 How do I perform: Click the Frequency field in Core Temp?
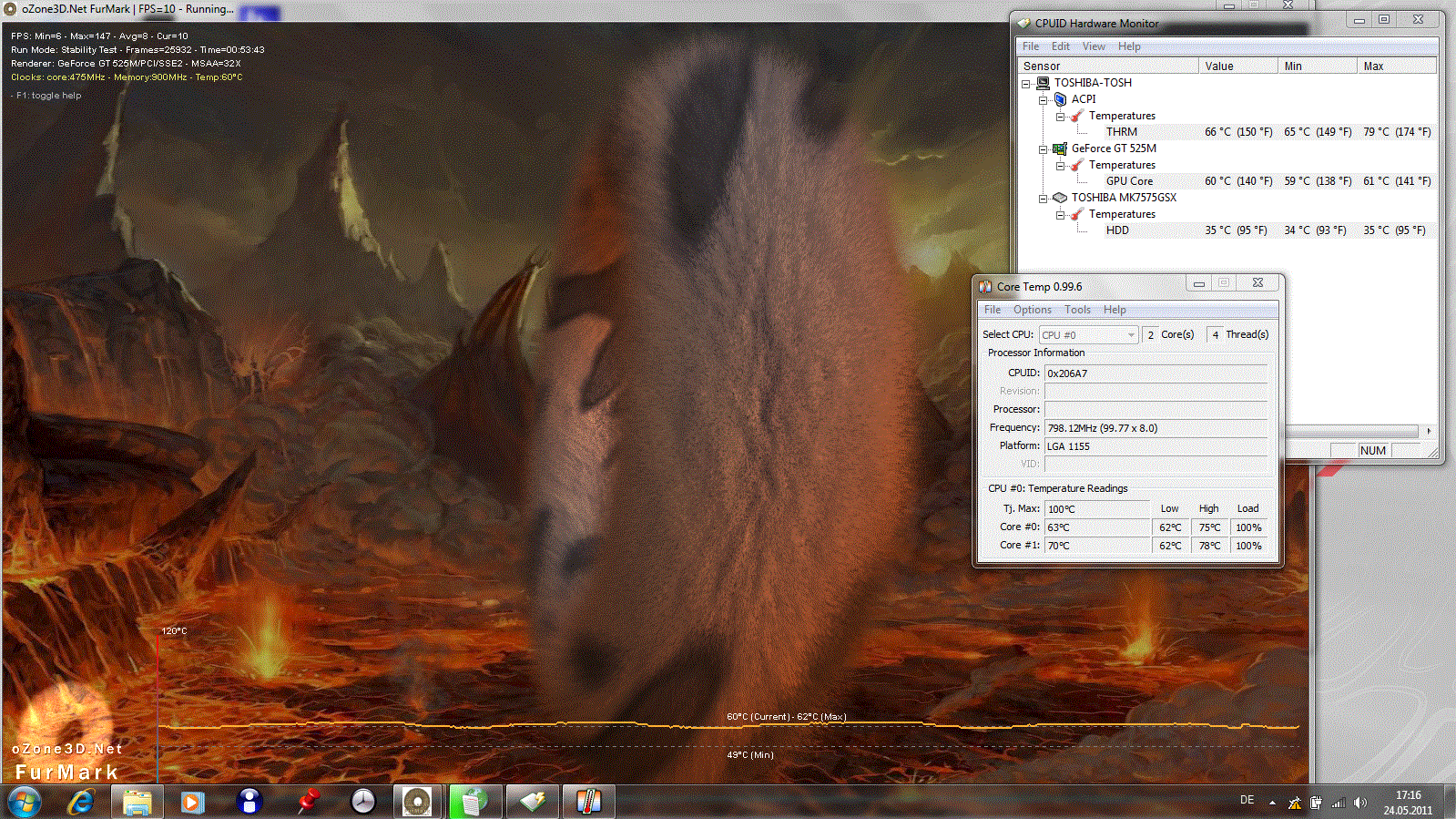tap(1156, 428)
